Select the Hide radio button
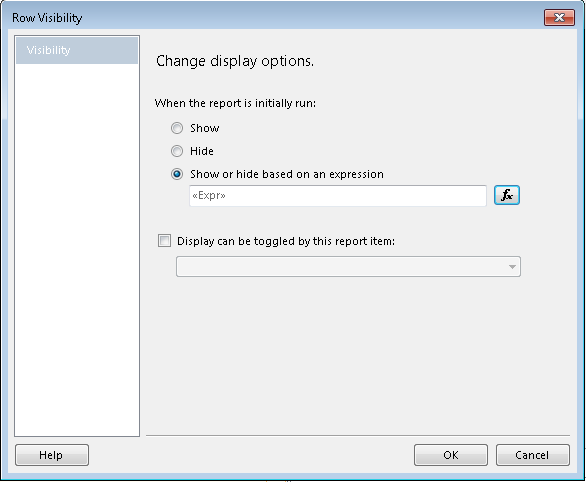The width and height of the screenshot is (586, 482). [x=177, y=151]
